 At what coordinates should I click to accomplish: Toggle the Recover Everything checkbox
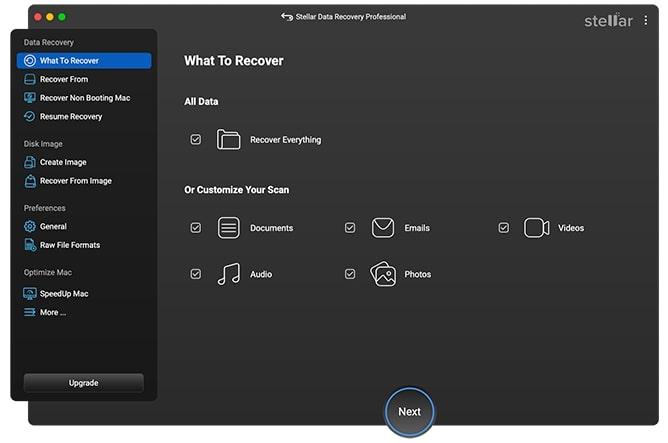click(x=196, y=139)
